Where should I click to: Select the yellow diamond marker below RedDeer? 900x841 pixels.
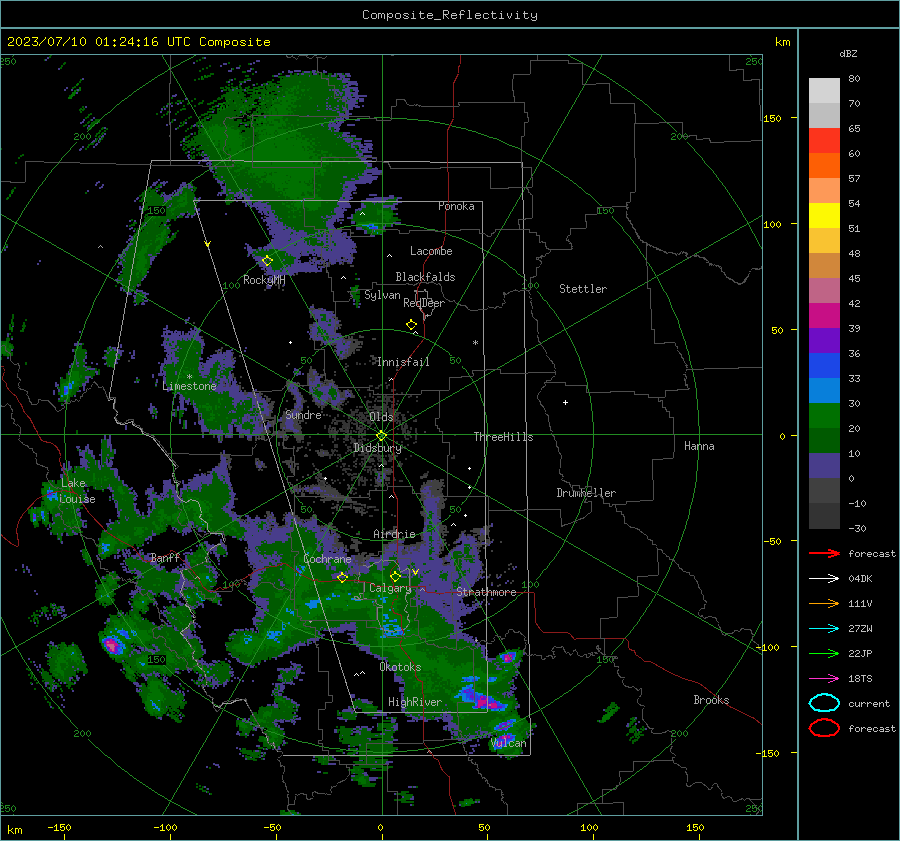[411, 325]
